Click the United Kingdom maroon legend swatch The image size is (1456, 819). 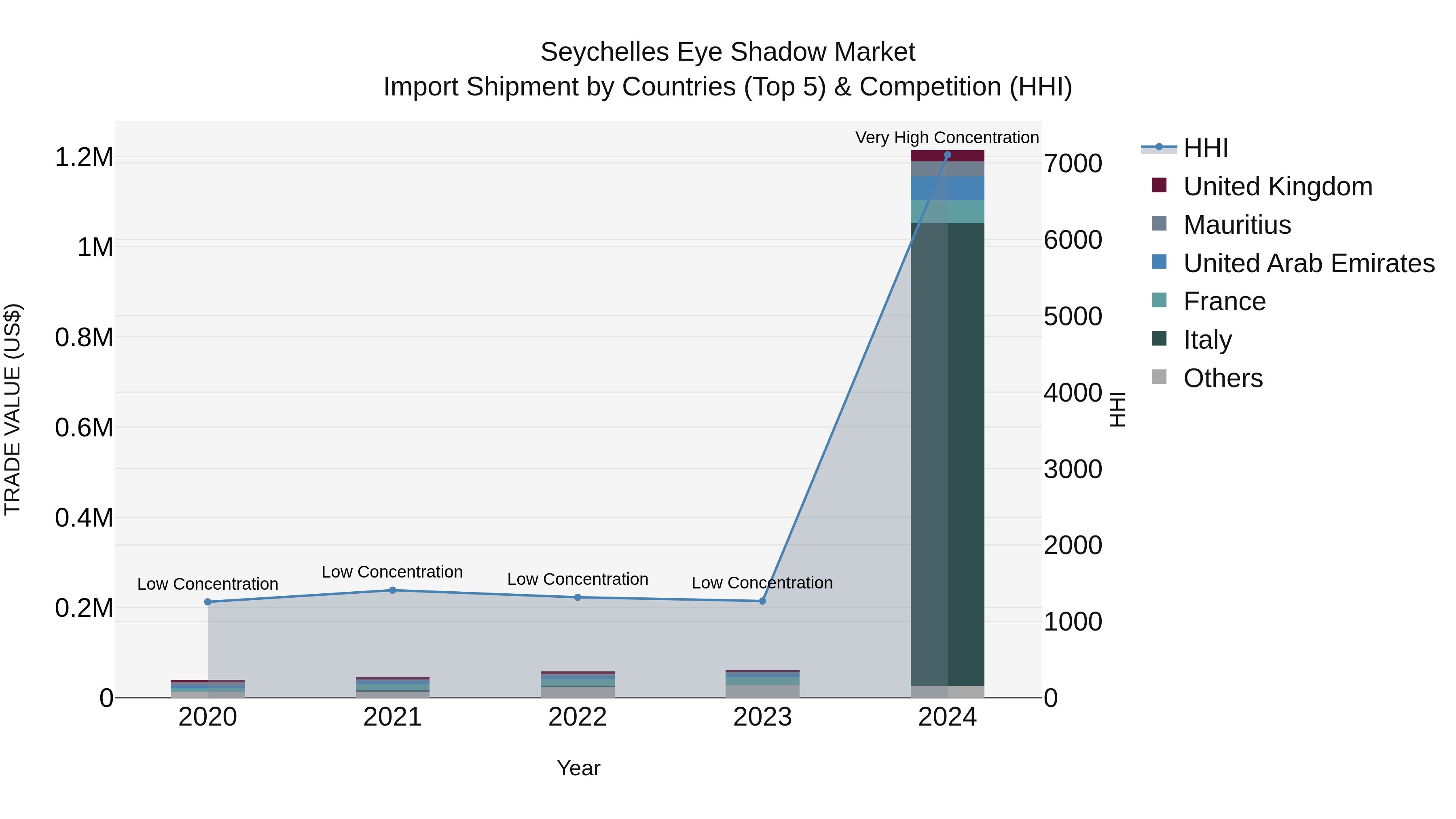tap(1159, 185)
